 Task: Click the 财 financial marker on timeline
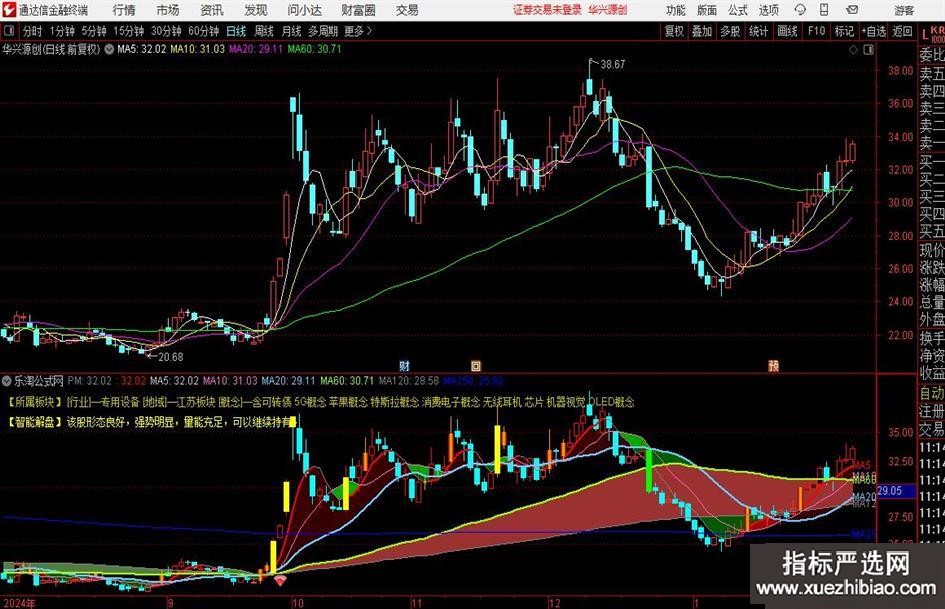pyautogui.click(x=405, y=365)
